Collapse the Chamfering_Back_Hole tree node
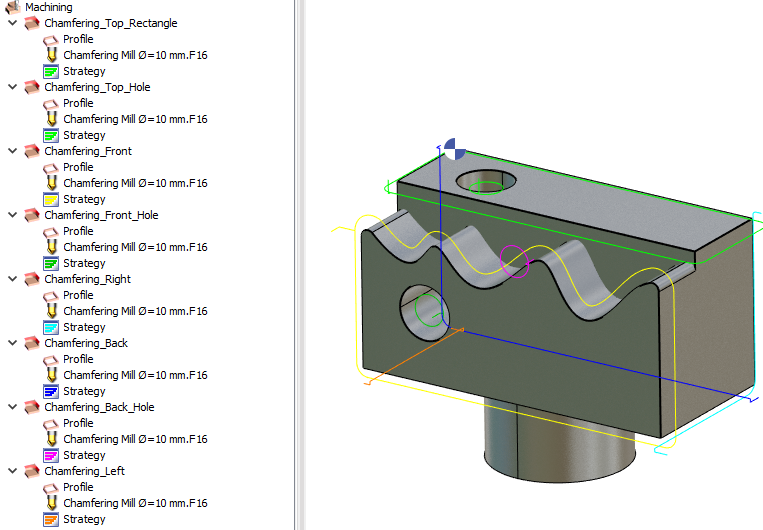This screenshot has width=763, height=530. click(x=13, y=407)
